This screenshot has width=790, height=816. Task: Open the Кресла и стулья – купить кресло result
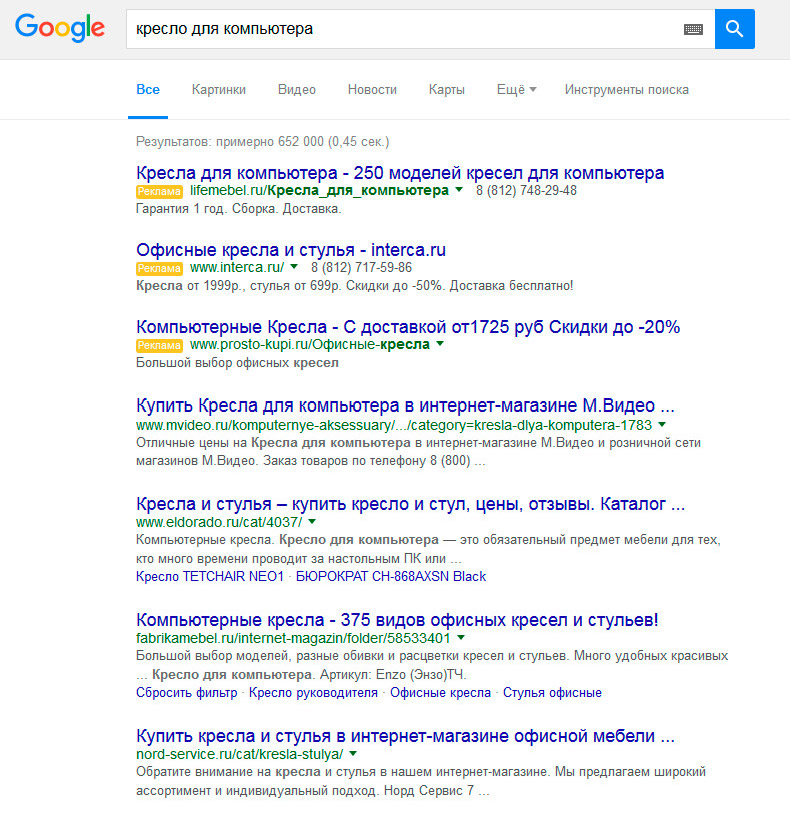[x=410, y=504]
